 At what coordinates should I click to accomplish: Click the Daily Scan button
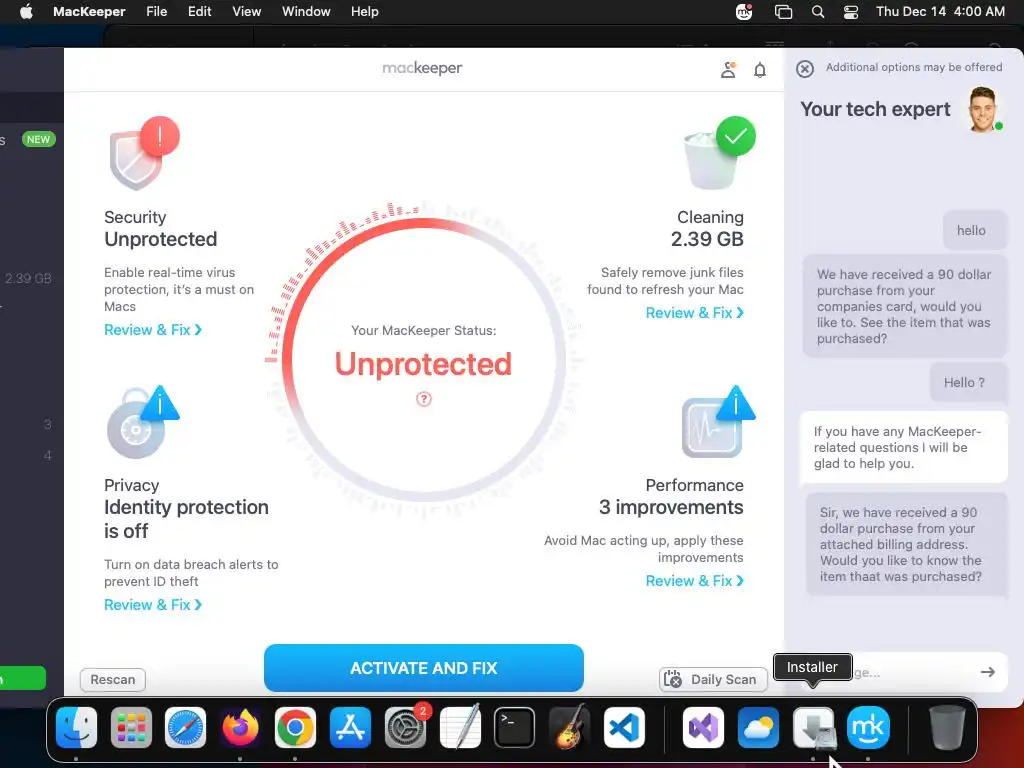coord(713,679)
